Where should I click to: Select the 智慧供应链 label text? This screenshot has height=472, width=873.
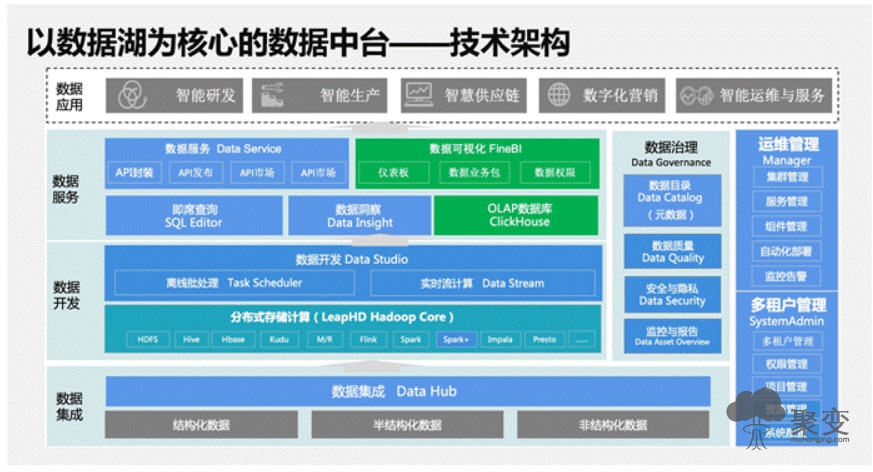tap(482, 96)
